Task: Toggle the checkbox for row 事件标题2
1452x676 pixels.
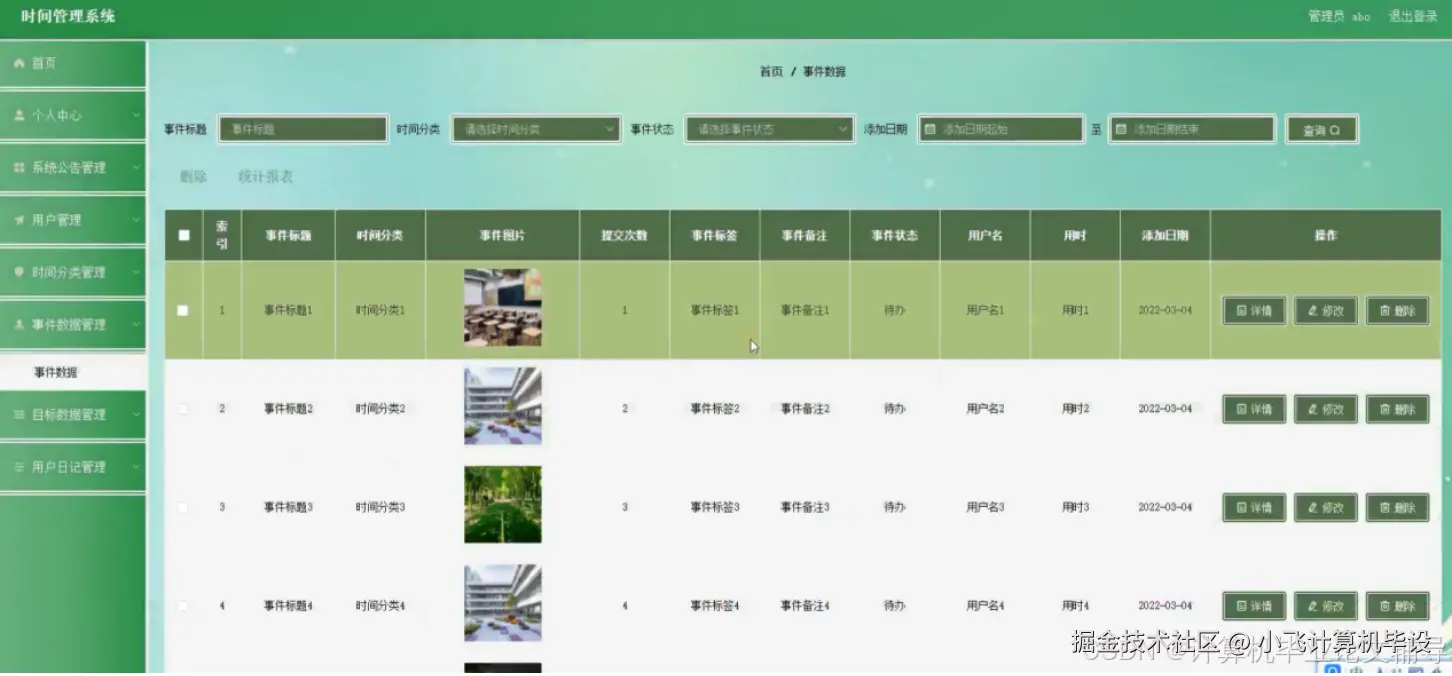Action: pos(183,409)
